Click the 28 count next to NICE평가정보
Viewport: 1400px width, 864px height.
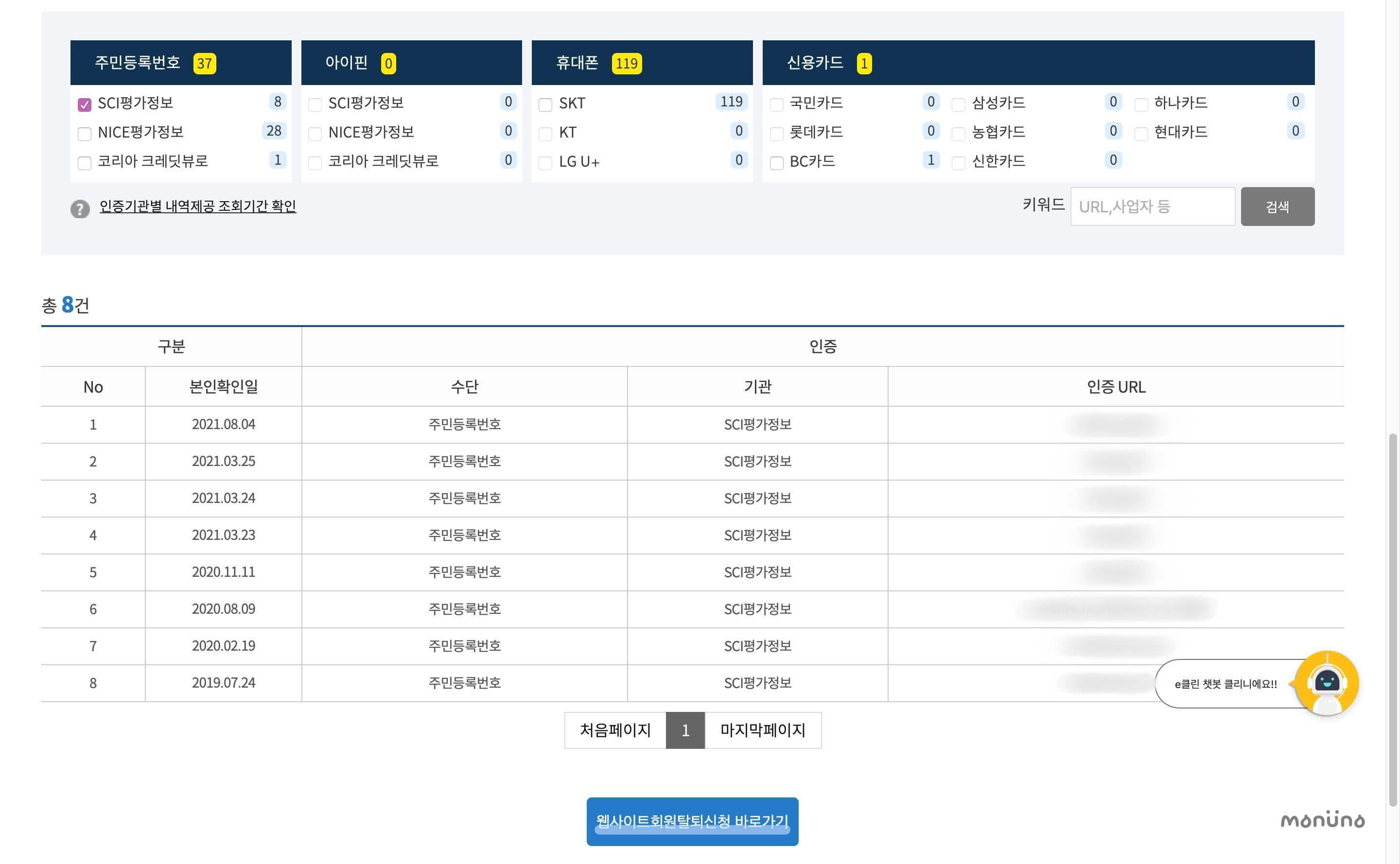(274, 131)
